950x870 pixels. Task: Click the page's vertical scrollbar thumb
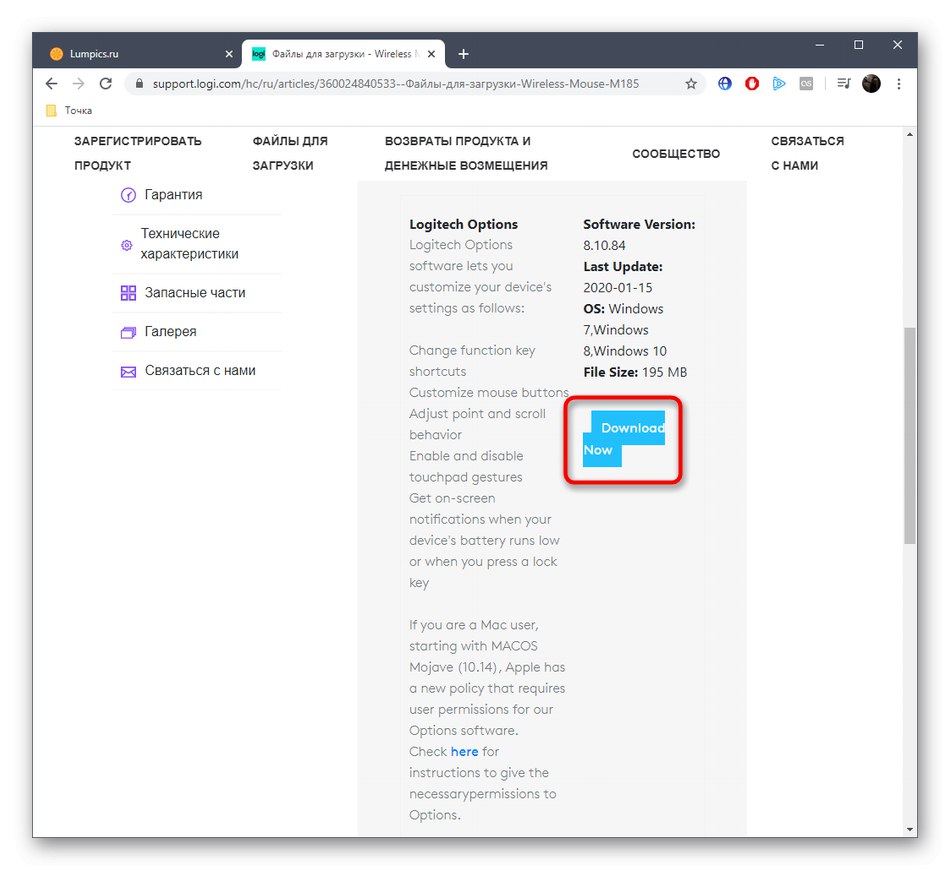909,435
